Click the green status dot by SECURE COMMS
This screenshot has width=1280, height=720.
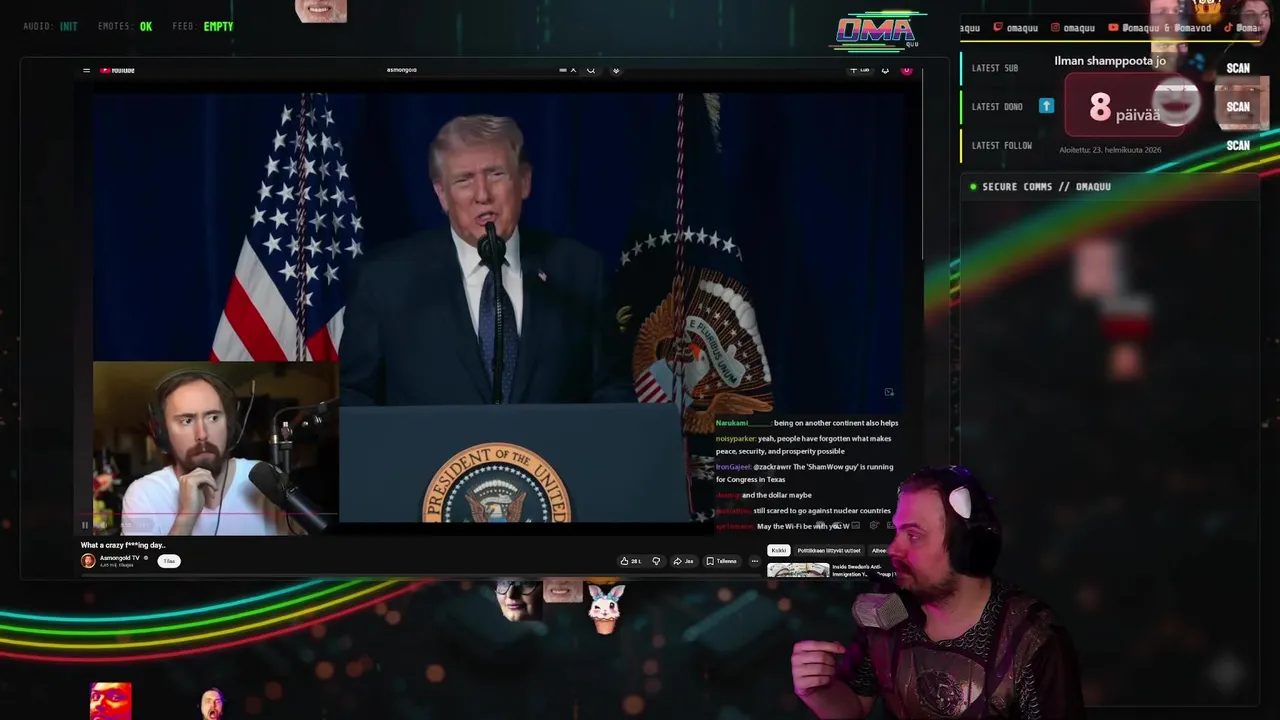(x=973, y=187)
